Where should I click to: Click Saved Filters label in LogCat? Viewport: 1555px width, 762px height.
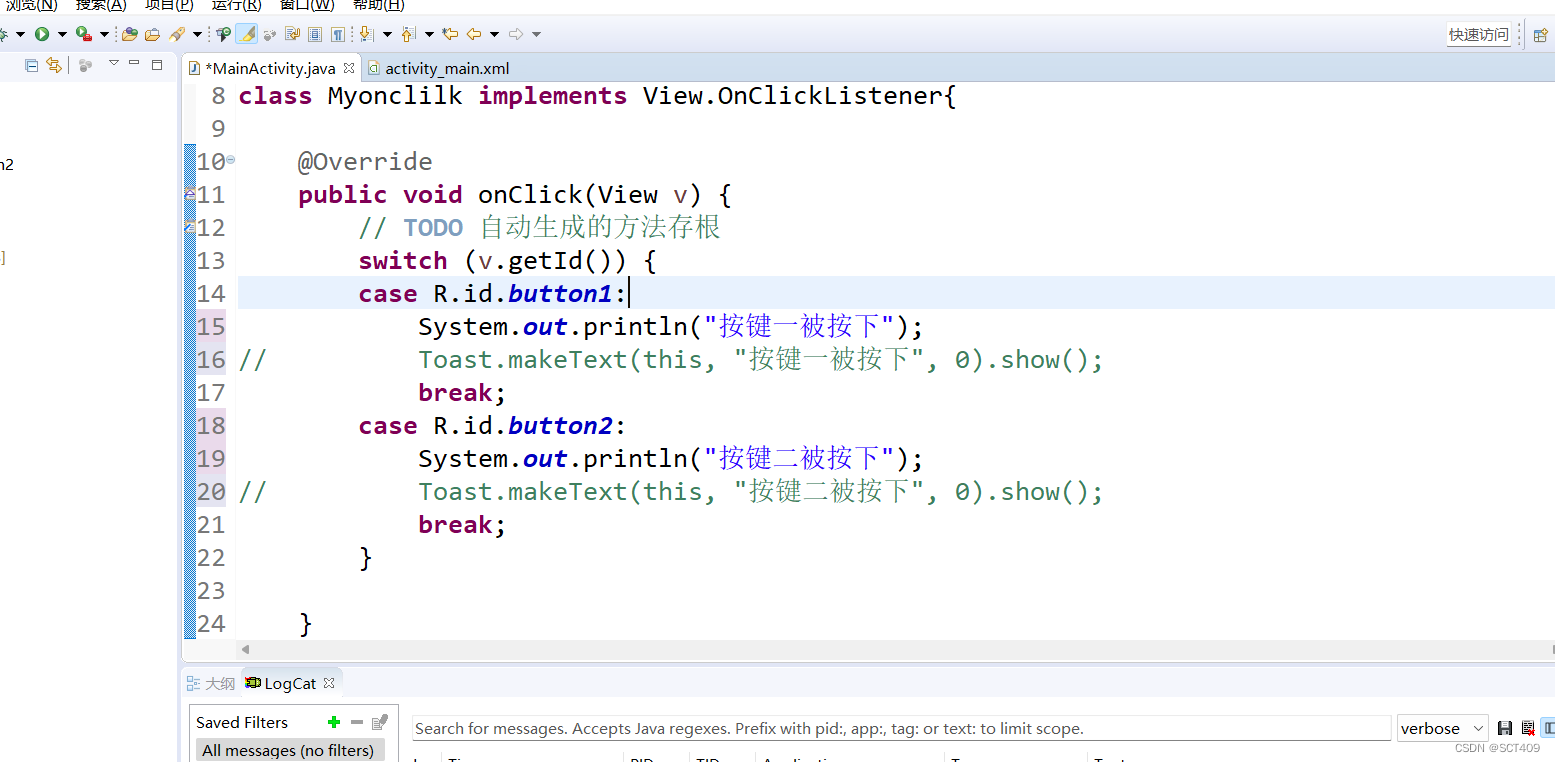point(242,722)
